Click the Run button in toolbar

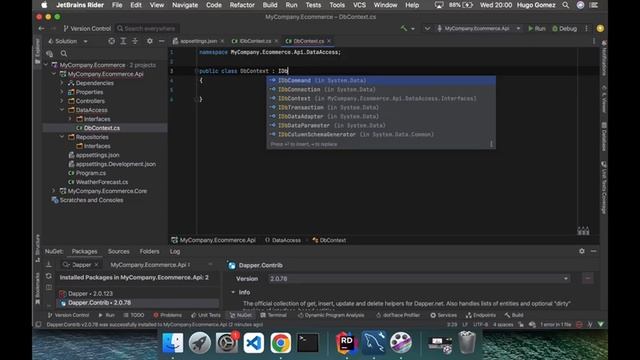click(x=537, y=29)
